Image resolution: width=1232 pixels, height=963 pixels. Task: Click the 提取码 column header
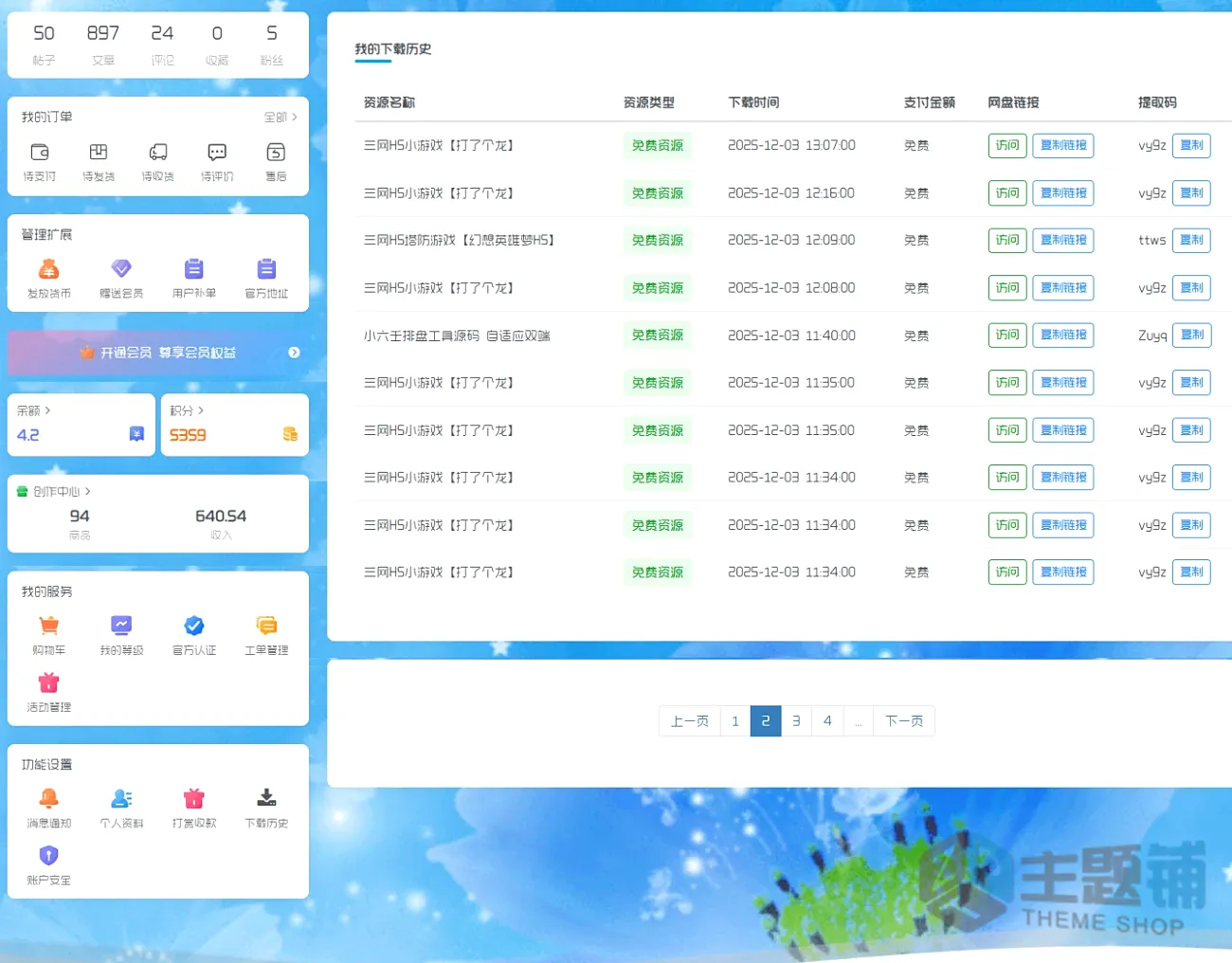(1157, 102)
